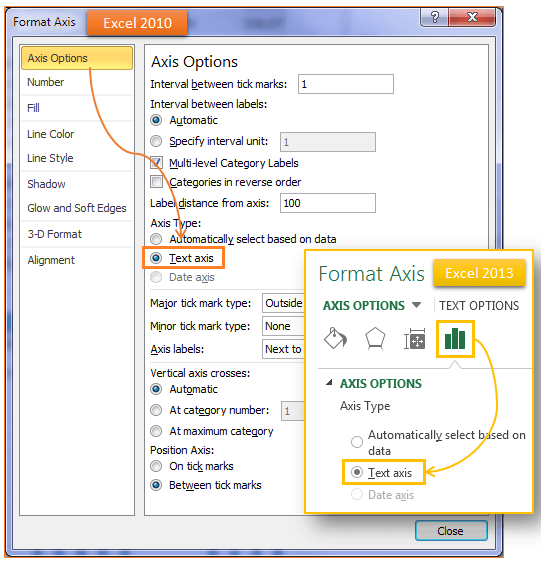541x563 pixels.
Task: Open the Fill category
Action: pos(77,108)
